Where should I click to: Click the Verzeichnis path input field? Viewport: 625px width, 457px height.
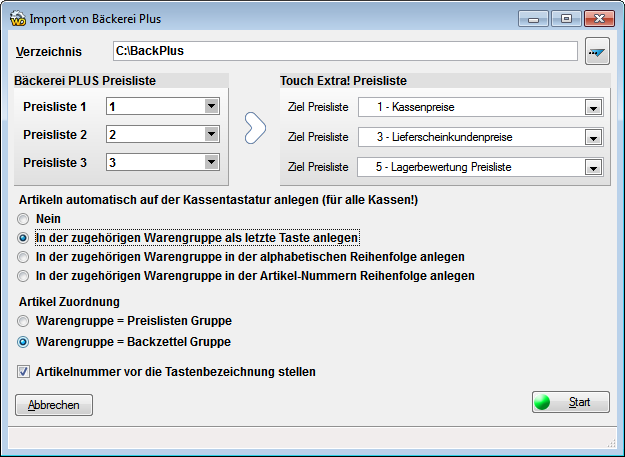345,51
